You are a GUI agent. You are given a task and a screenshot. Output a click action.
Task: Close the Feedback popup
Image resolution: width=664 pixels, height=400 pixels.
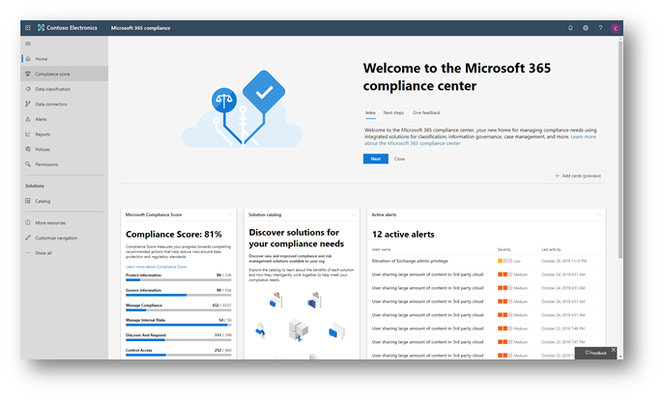[613, 350]
